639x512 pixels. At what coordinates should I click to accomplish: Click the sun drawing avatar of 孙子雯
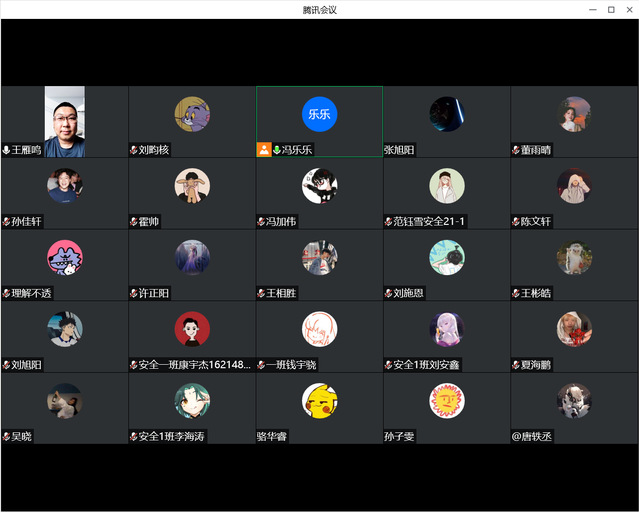(x=447, y=401)
